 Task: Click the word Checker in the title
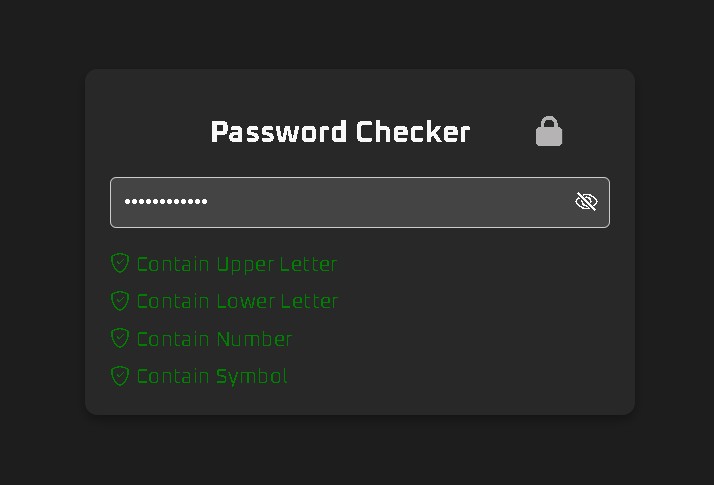(413, 132)
